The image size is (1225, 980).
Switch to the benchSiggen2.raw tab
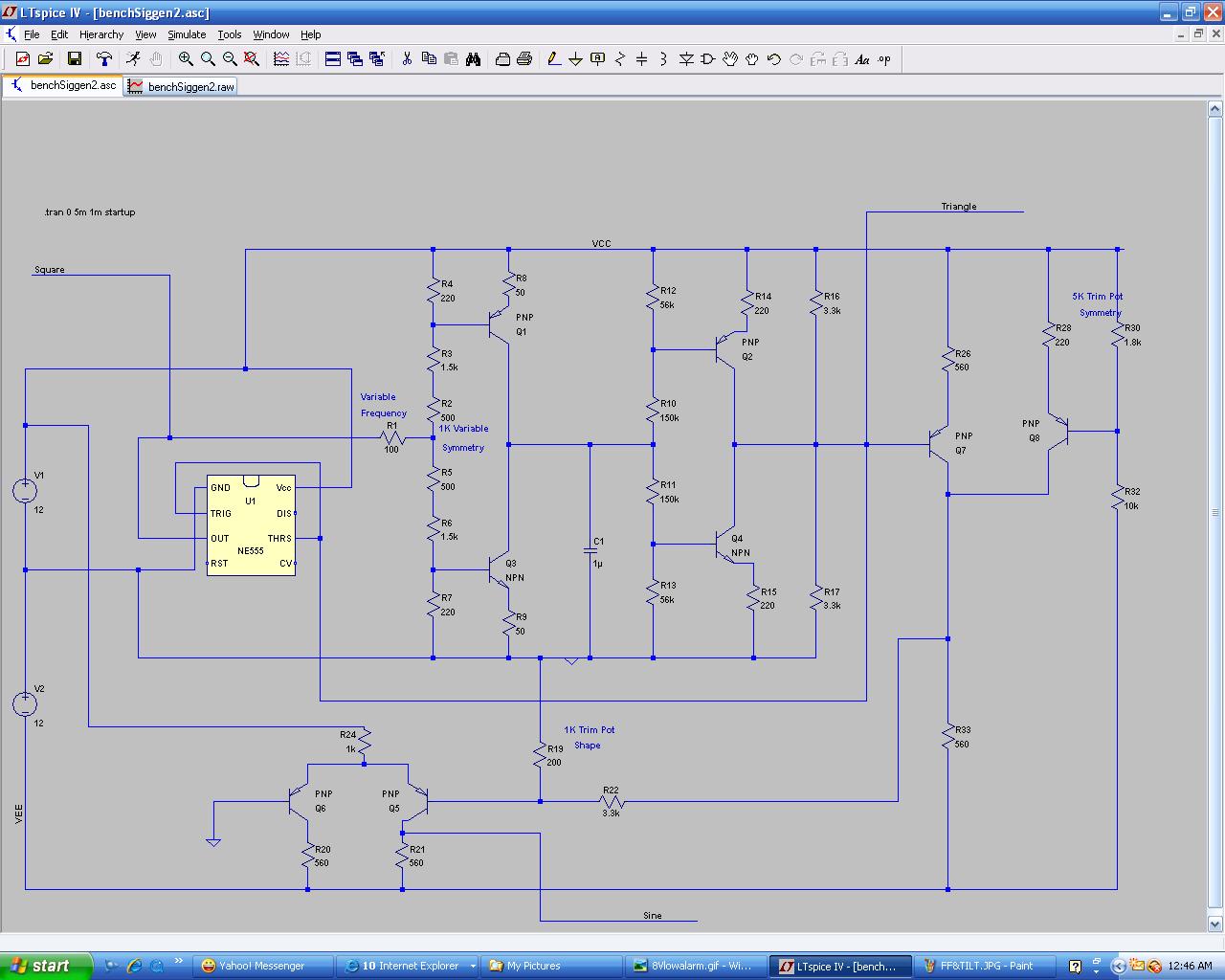coord(181,86)
